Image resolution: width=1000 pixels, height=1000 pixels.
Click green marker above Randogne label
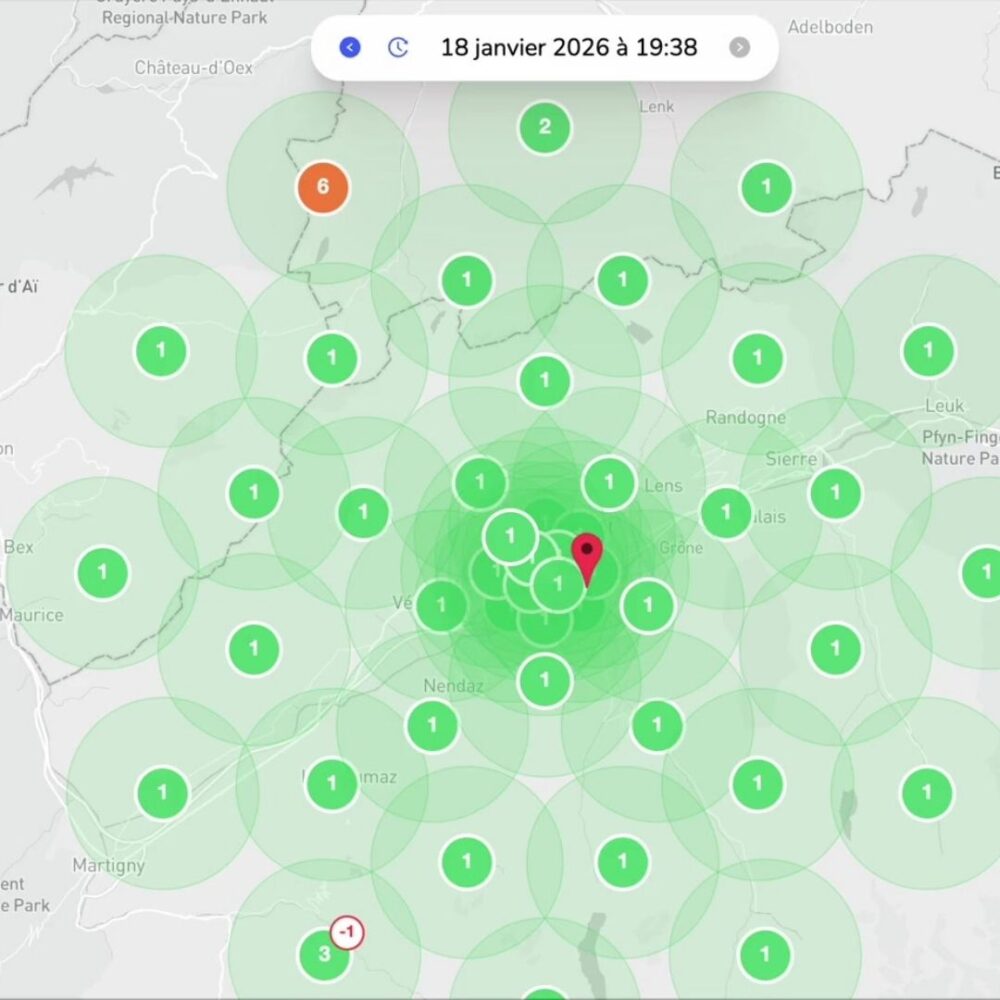click(757, 358)
